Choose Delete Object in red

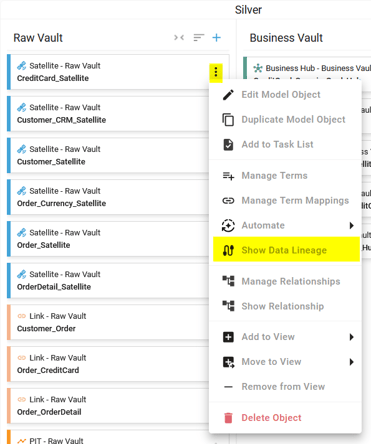[x=271, y=418]
